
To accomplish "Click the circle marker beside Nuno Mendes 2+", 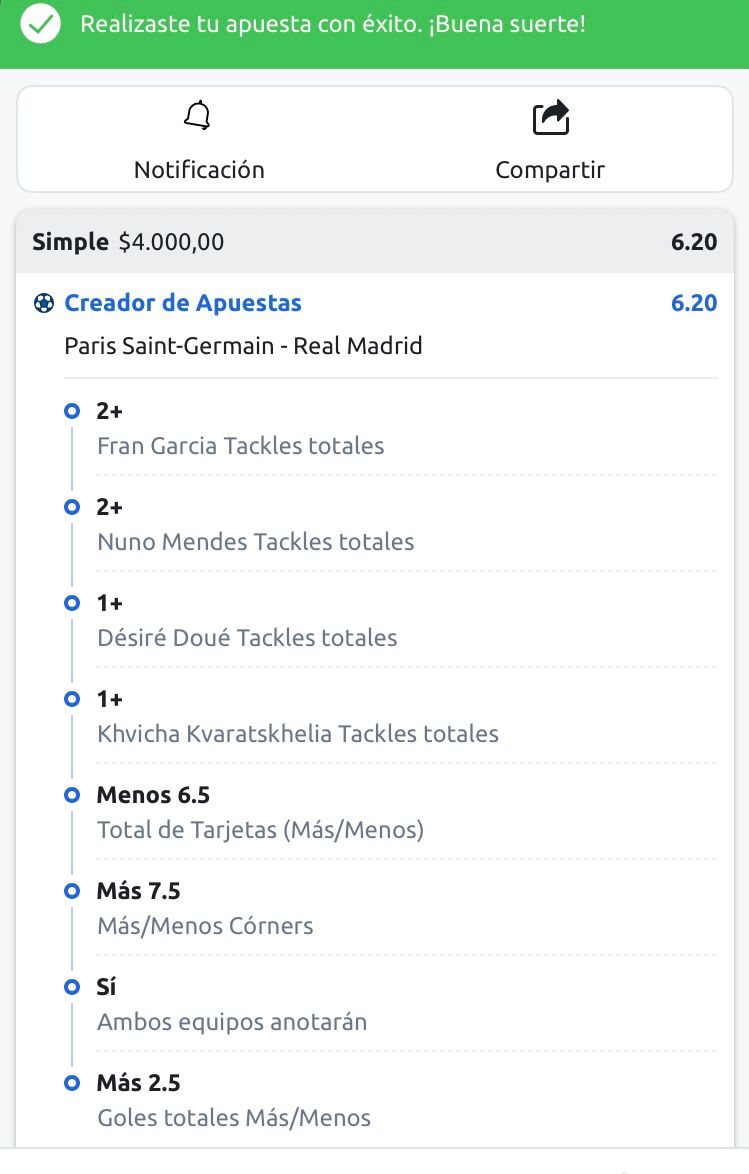I will point(72,507).
